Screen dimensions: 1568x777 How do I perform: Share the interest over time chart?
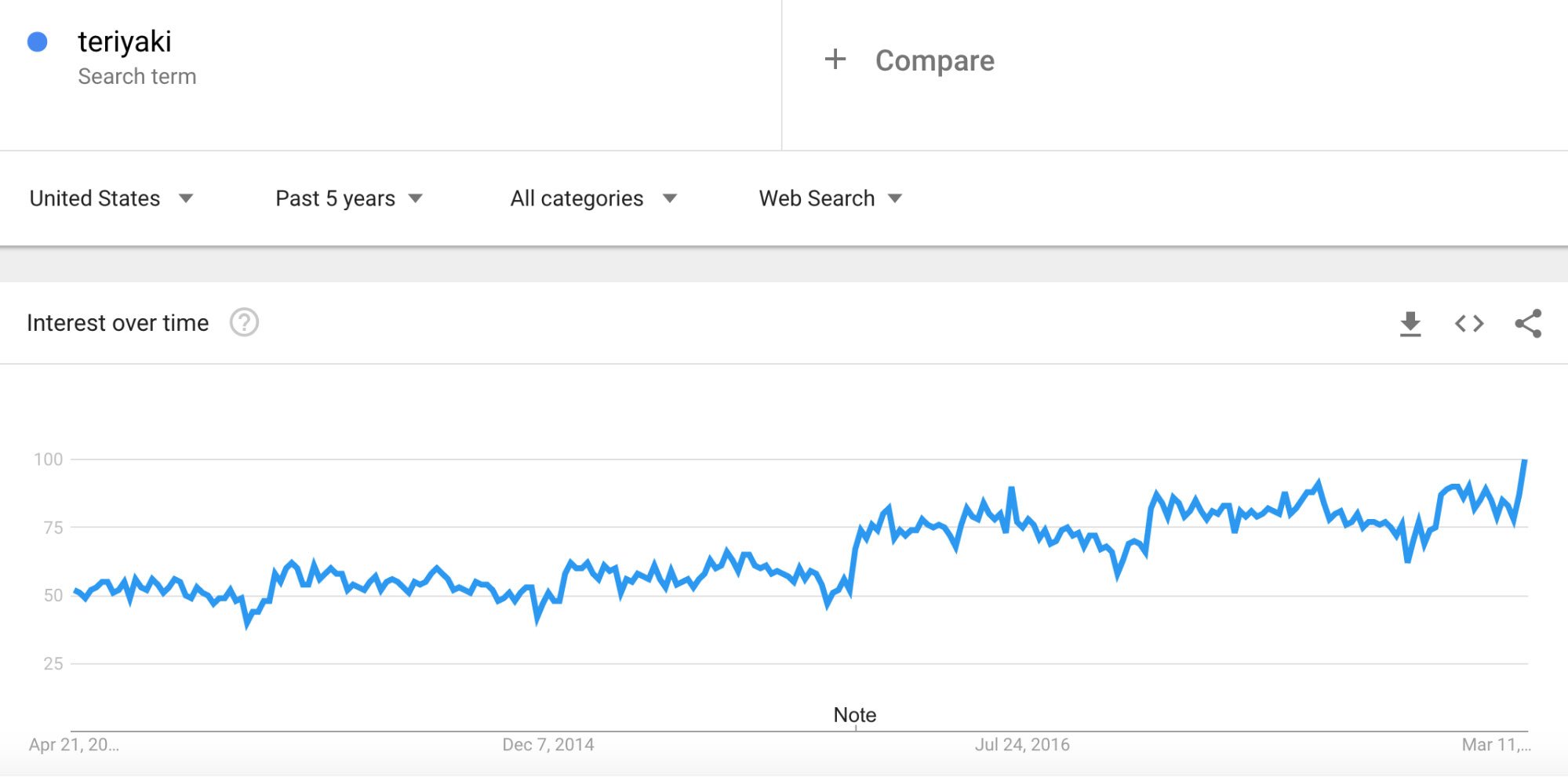[x=1528, y=324]
